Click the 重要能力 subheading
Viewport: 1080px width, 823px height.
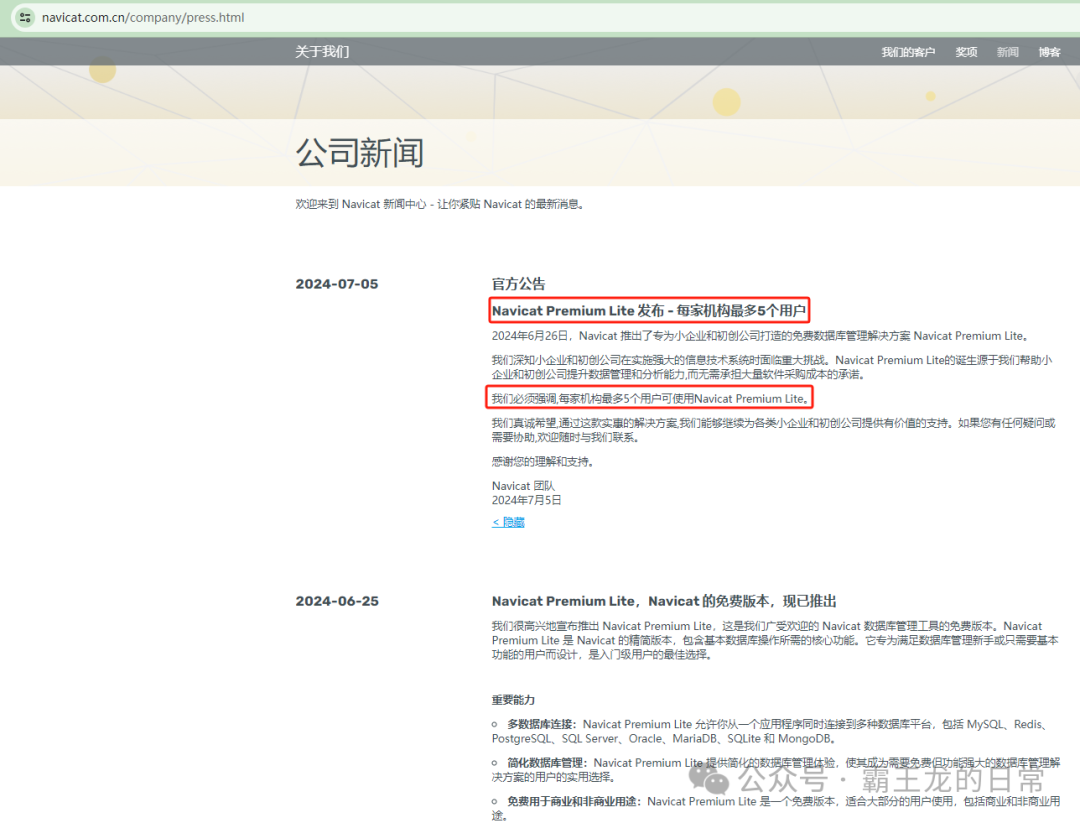[513, 700]
